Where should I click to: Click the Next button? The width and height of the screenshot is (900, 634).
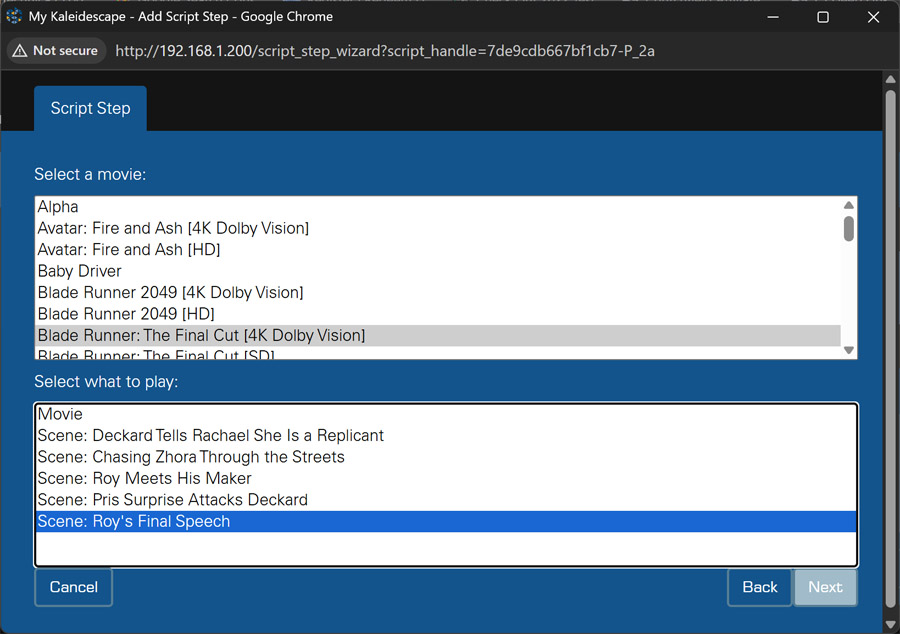pyautogui.click(x=825, y=587)
